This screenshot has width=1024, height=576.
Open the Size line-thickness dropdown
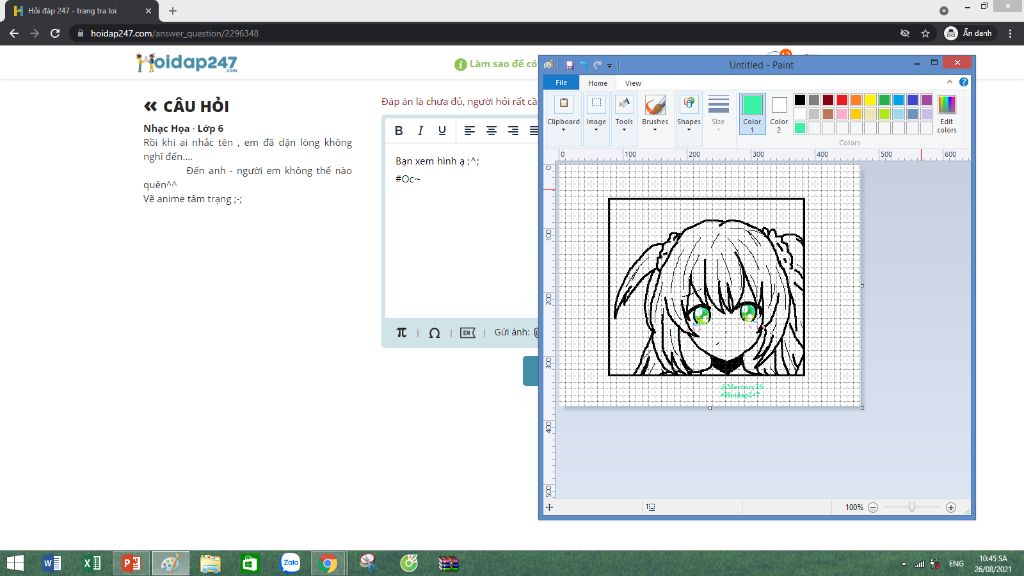tap(718, 114)
